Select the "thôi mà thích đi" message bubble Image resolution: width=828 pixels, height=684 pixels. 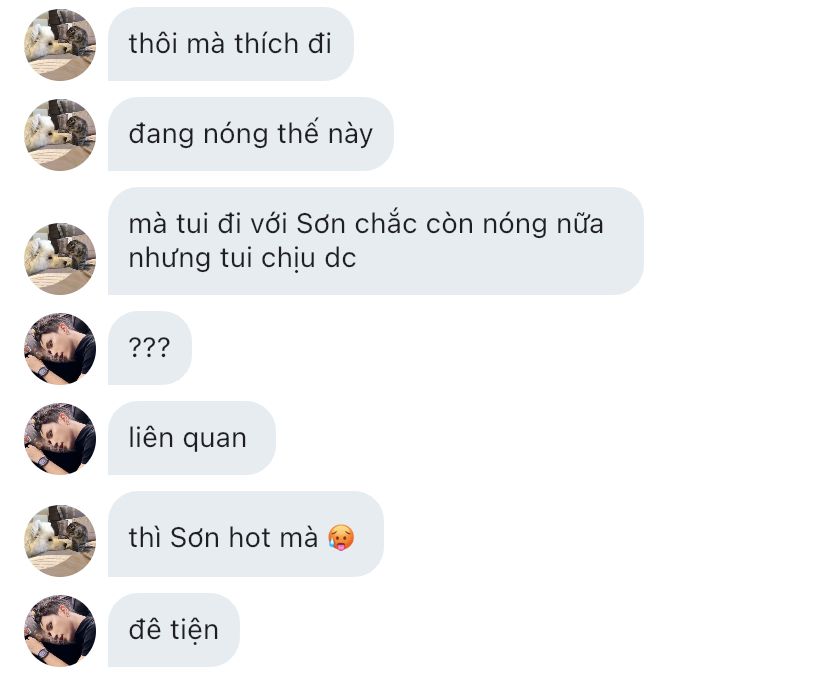click(x=231, y=44)
